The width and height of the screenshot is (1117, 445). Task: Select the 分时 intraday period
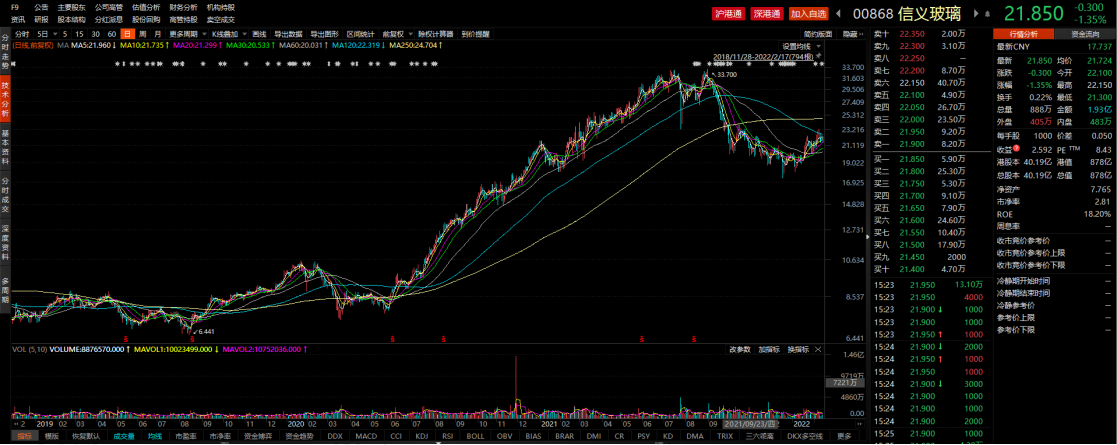click(x=22, y=33)
